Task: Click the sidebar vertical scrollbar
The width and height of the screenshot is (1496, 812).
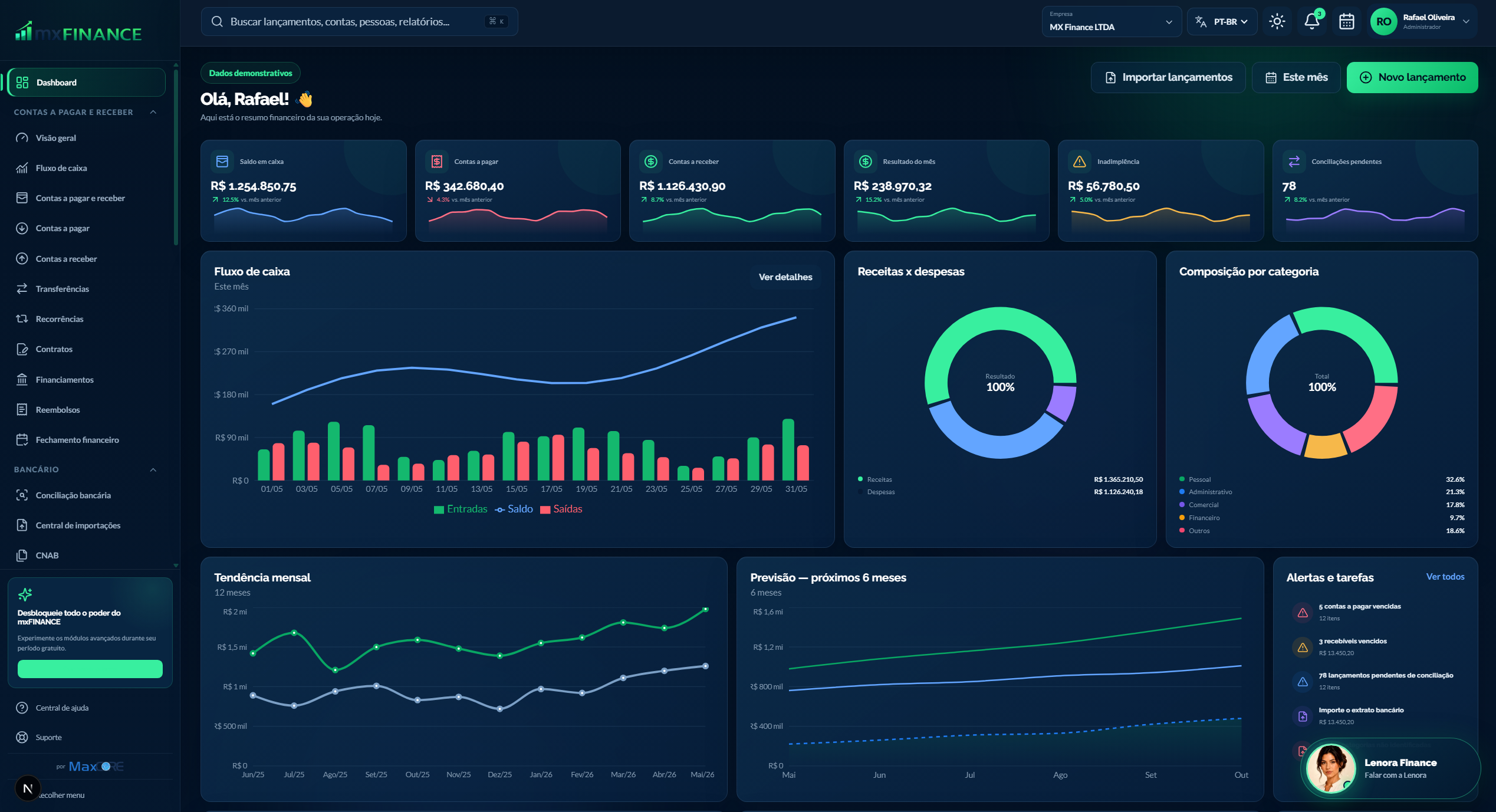Action: (x=176, y=156)
